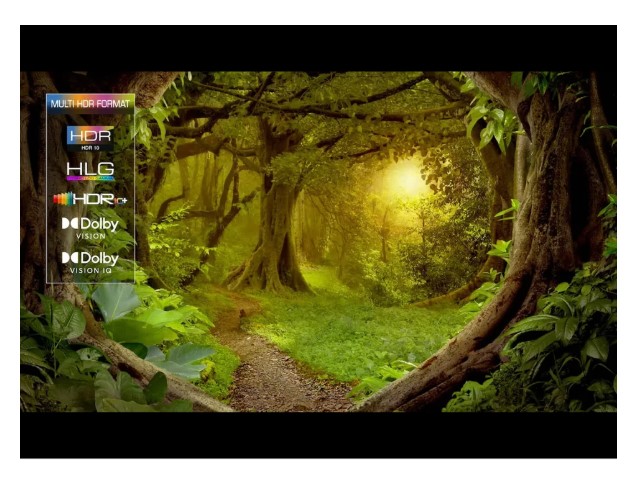Select the Dolby Vision logo
Image resolution: width=637 pixels, height=483 pixels.
pos(90,227)
